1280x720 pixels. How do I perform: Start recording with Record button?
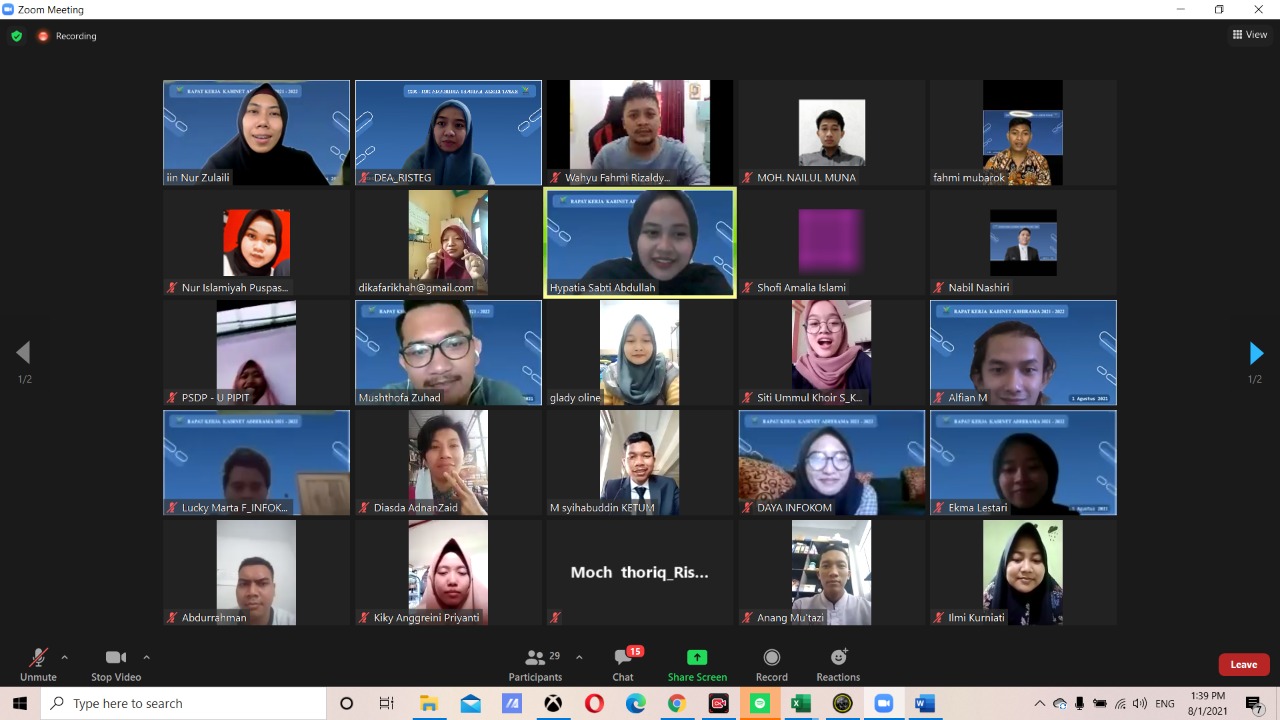771,664
